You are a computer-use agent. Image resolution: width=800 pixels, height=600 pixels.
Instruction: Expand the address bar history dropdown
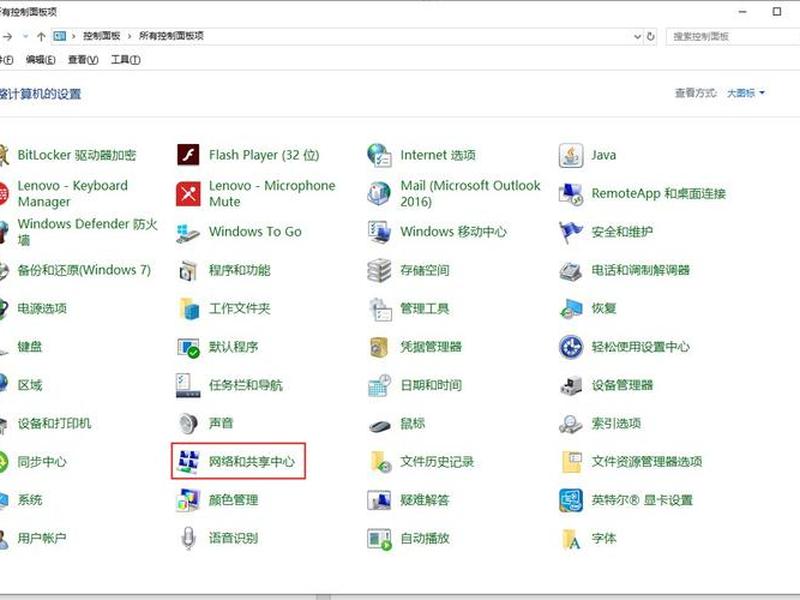637,36
